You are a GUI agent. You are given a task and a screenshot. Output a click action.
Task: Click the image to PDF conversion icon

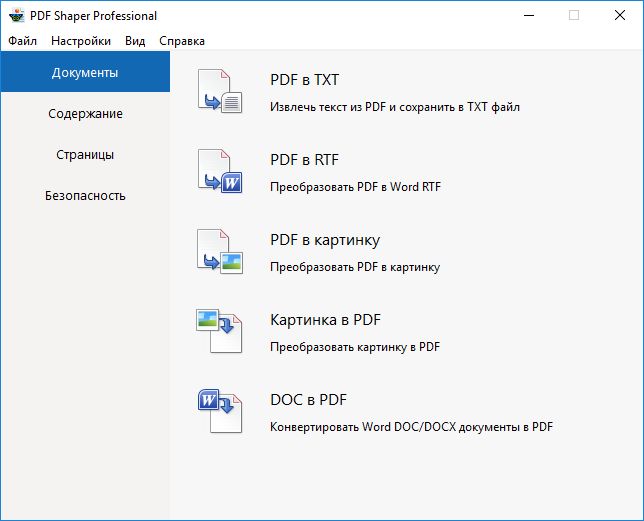point(220,332)
